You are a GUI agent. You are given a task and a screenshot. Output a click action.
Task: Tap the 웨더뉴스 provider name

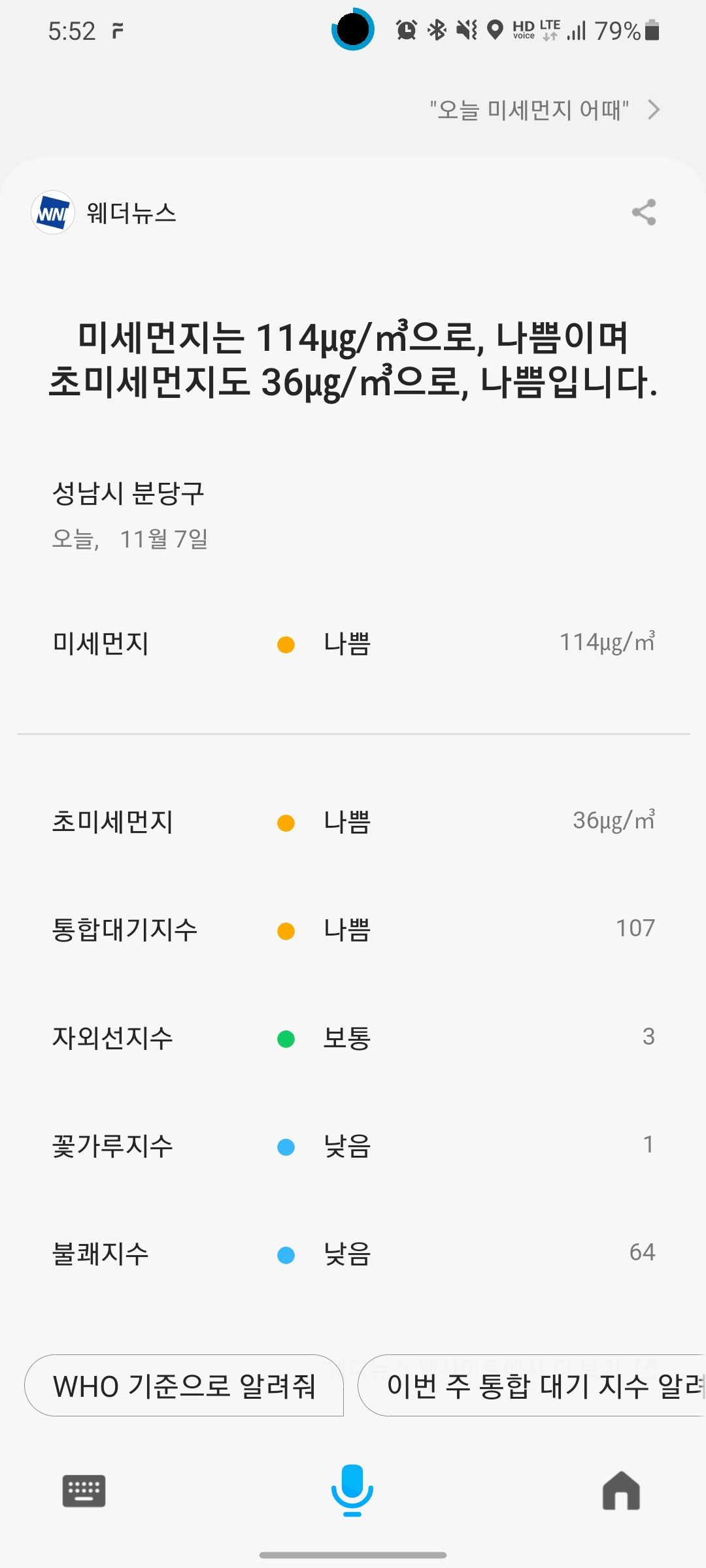click(131, 213)
